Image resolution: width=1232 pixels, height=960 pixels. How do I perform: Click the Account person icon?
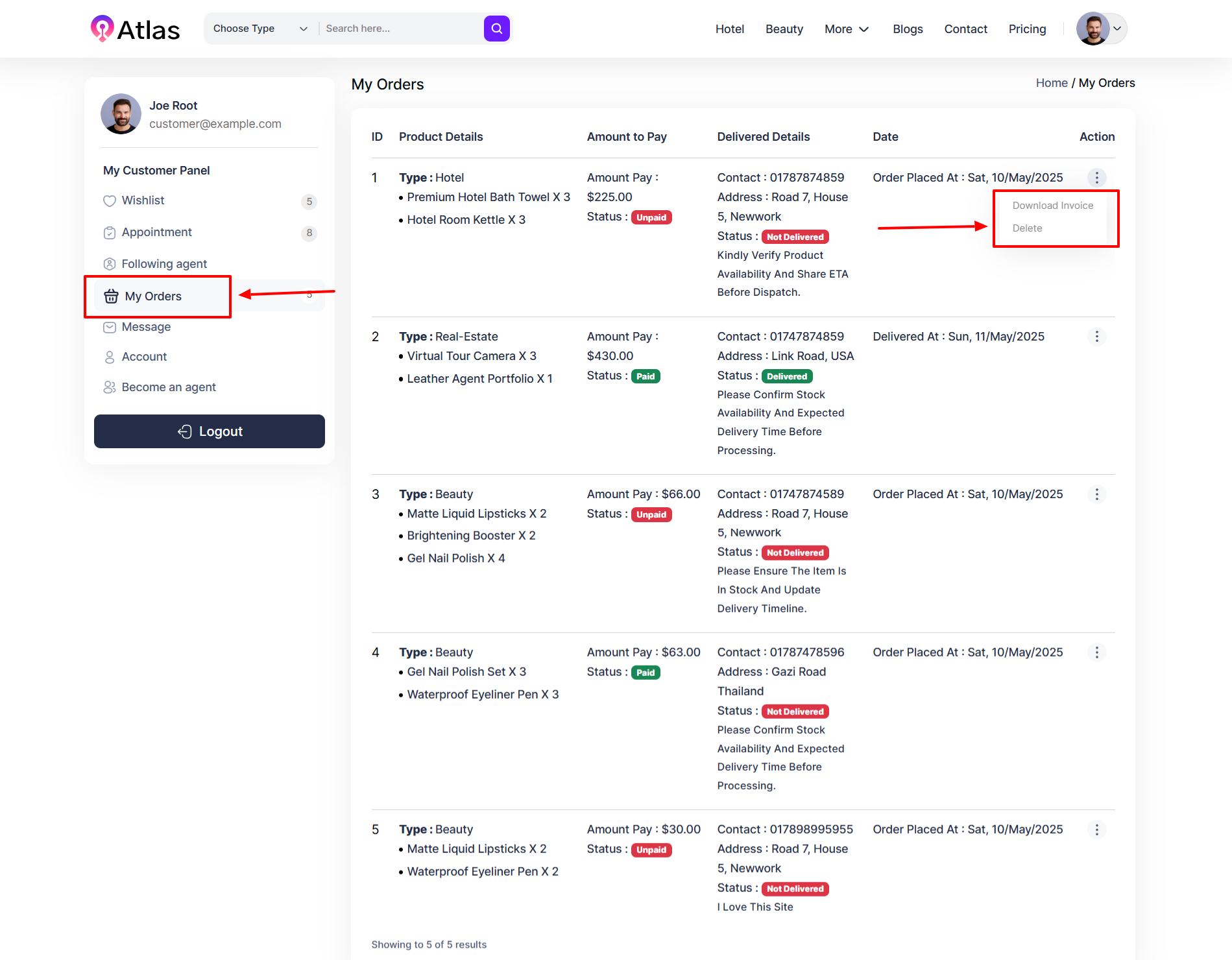[110, 357]
